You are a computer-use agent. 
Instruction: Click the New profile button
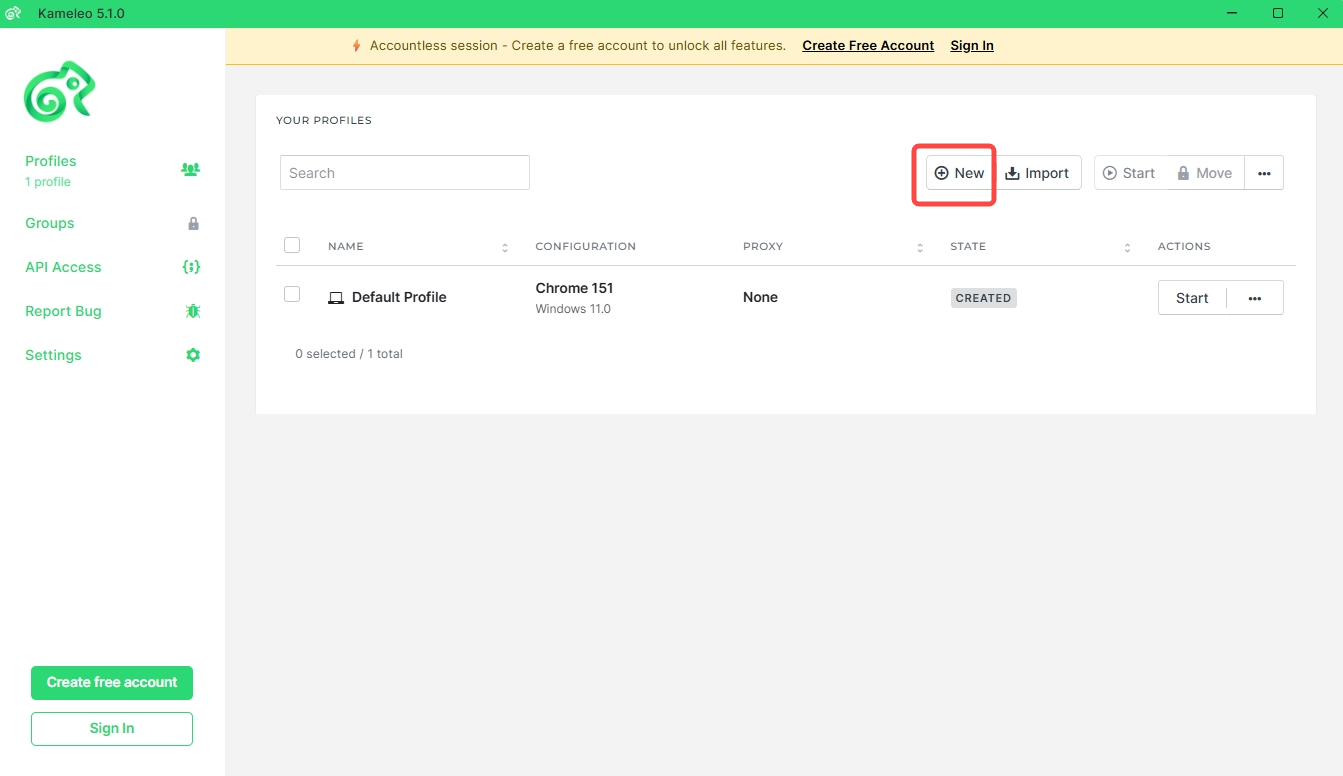(x=959, y=173)
